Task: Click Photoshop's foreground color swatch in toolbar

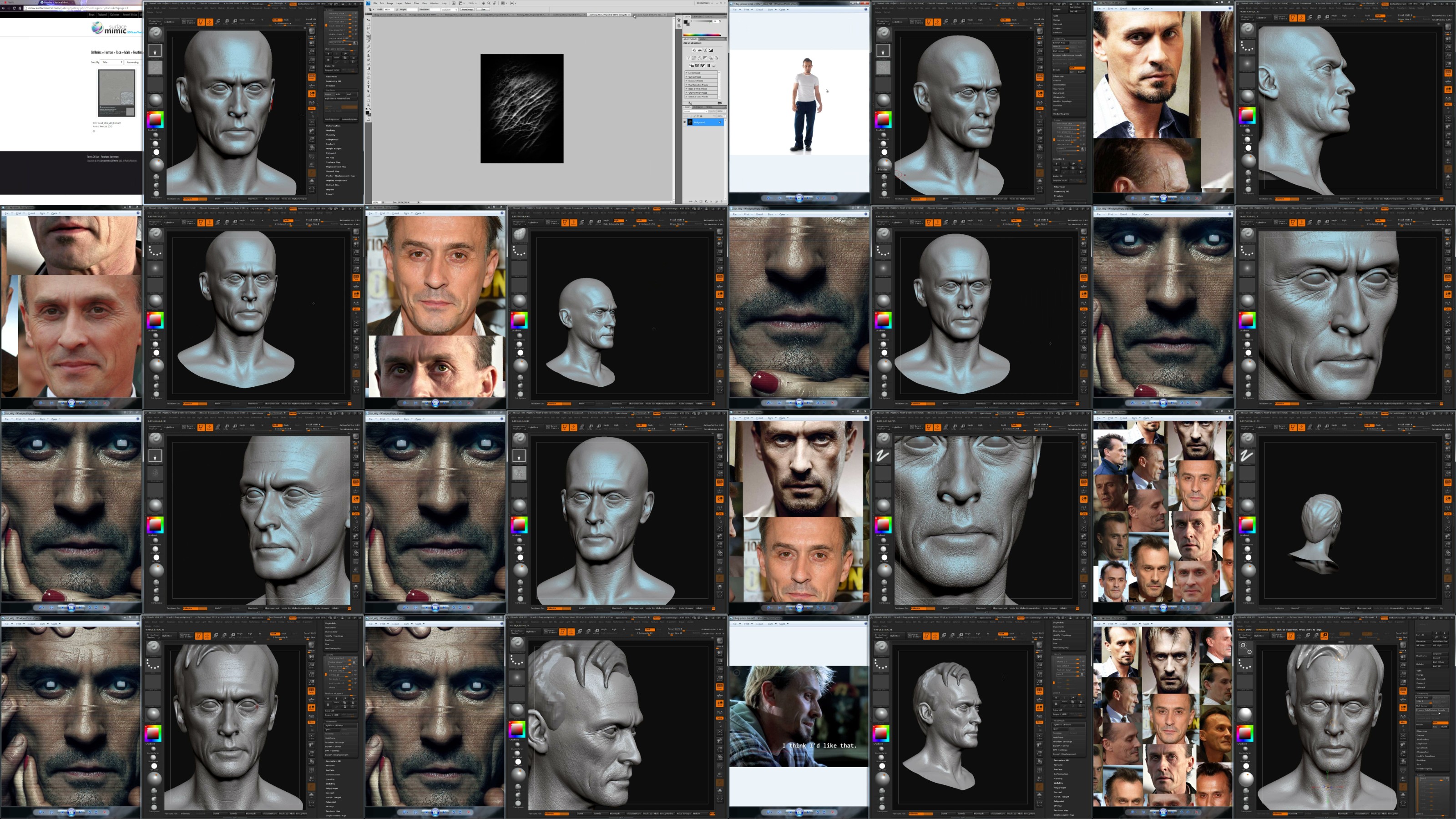Action: tap(367, 112)
